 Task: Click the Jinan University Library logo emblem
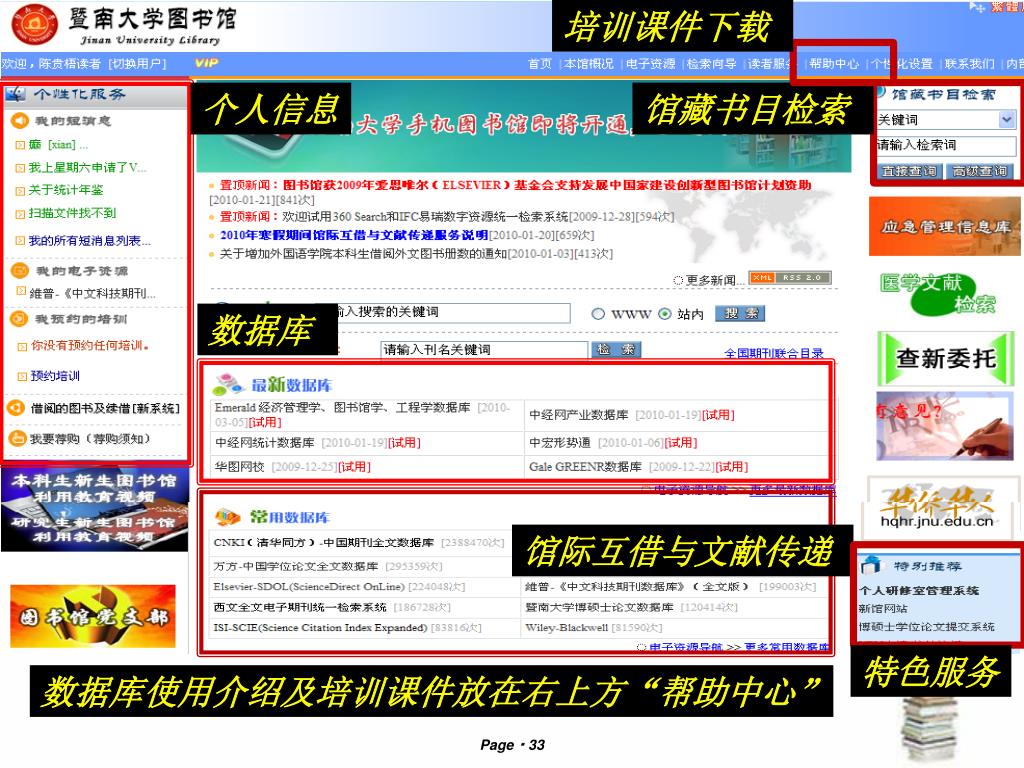(x=35, y=25)
